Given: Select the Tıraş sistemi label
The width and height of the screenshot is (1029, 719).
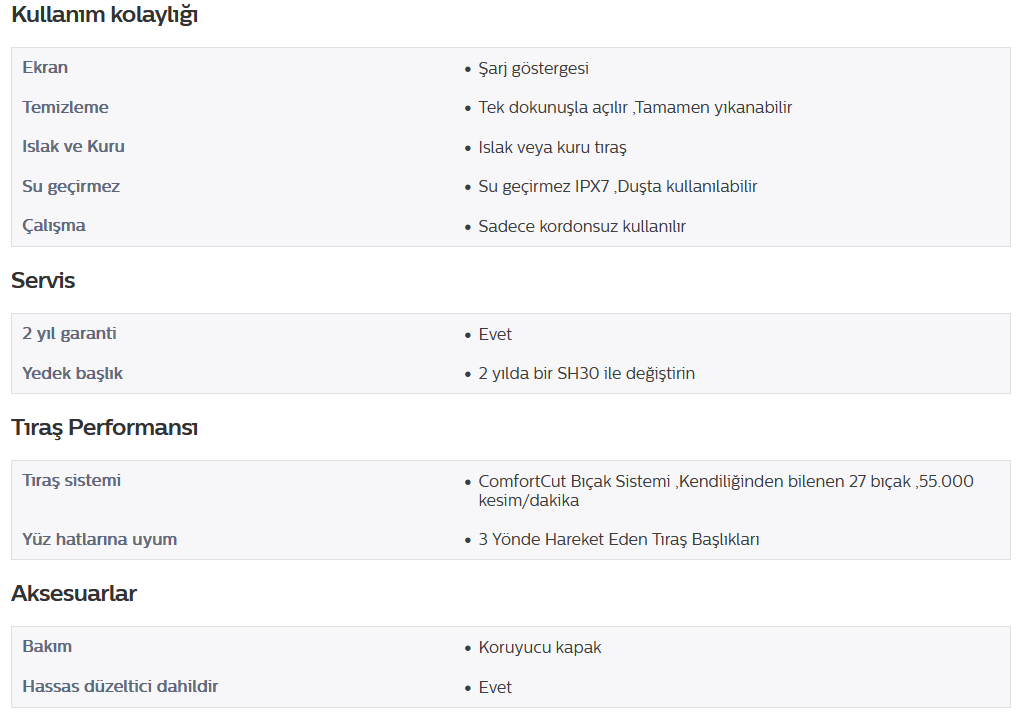Looking at the screenshot, I should click(72, 481).
